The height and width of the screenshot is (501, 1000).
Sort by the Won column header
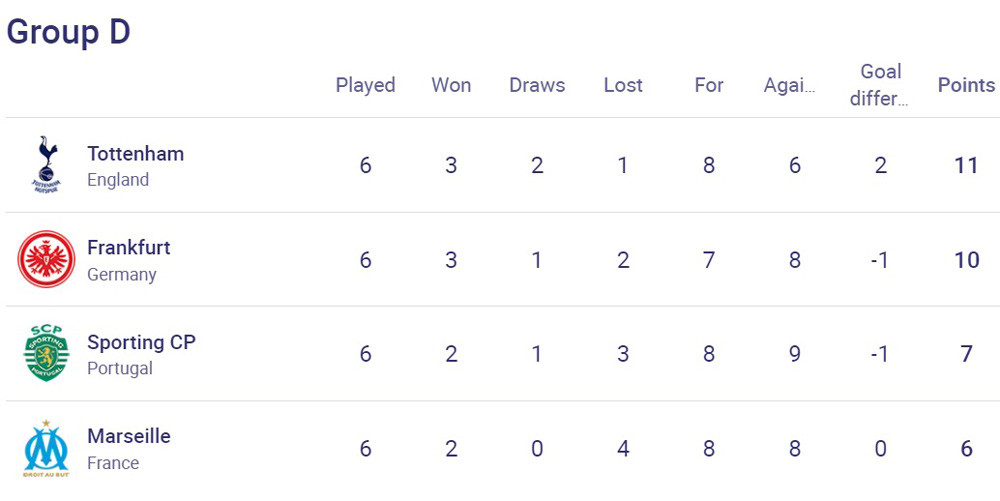pos(451,85)
